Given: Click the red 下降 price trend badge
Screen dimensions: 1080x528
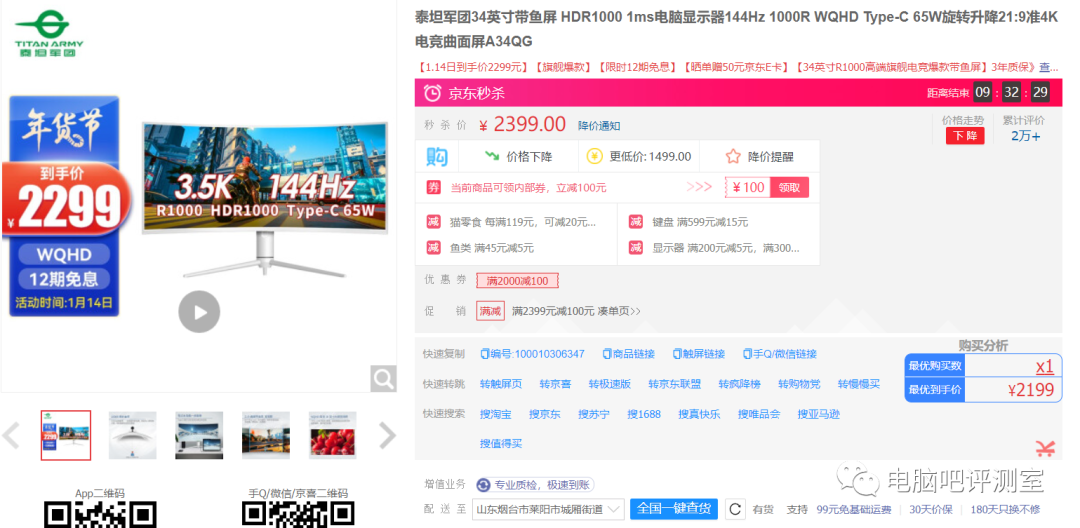Looking at the screenshot, I should (x=964, y=136).
